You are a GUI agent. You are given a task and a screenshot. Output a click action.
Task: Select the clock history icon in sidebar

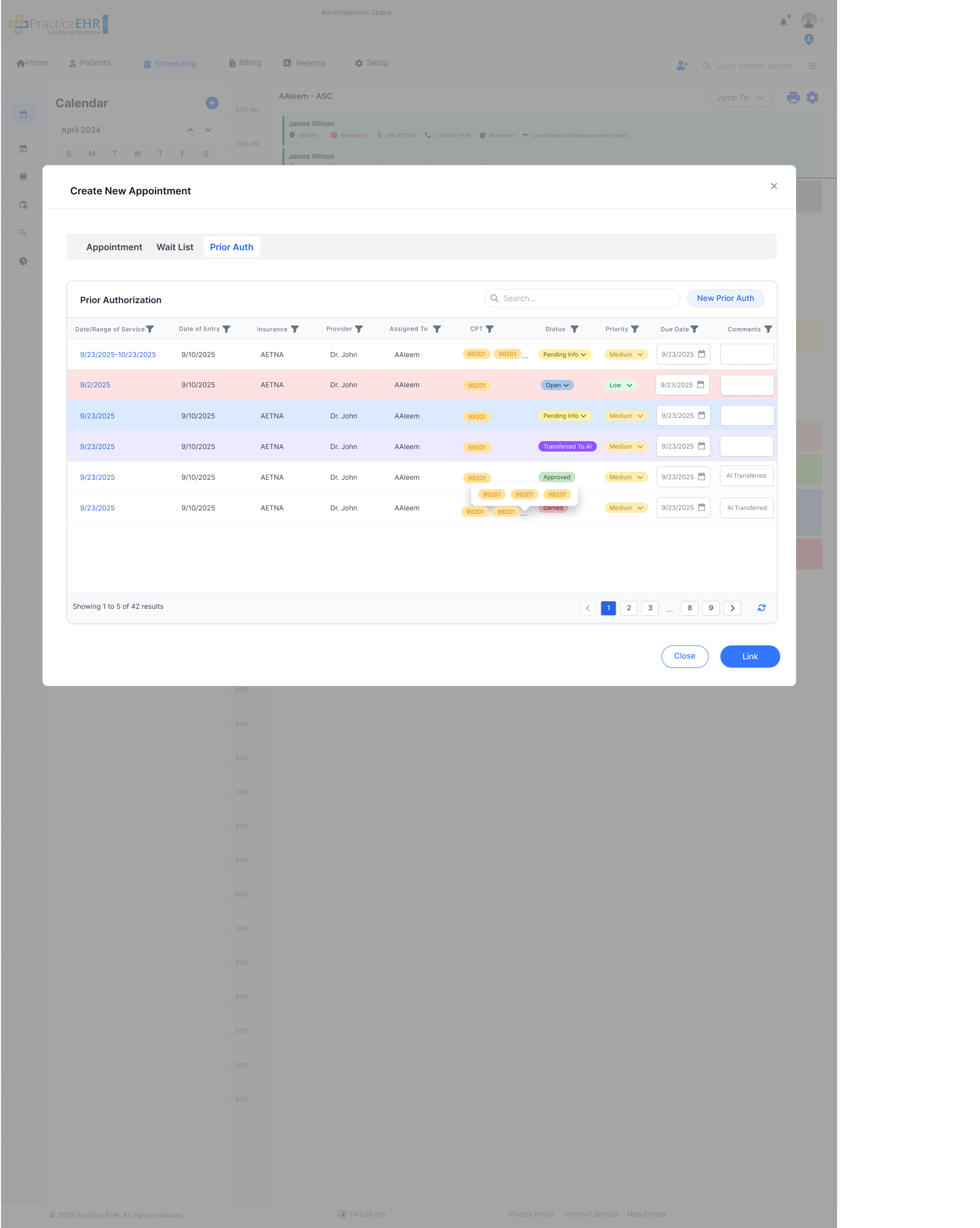pos(23,262)
